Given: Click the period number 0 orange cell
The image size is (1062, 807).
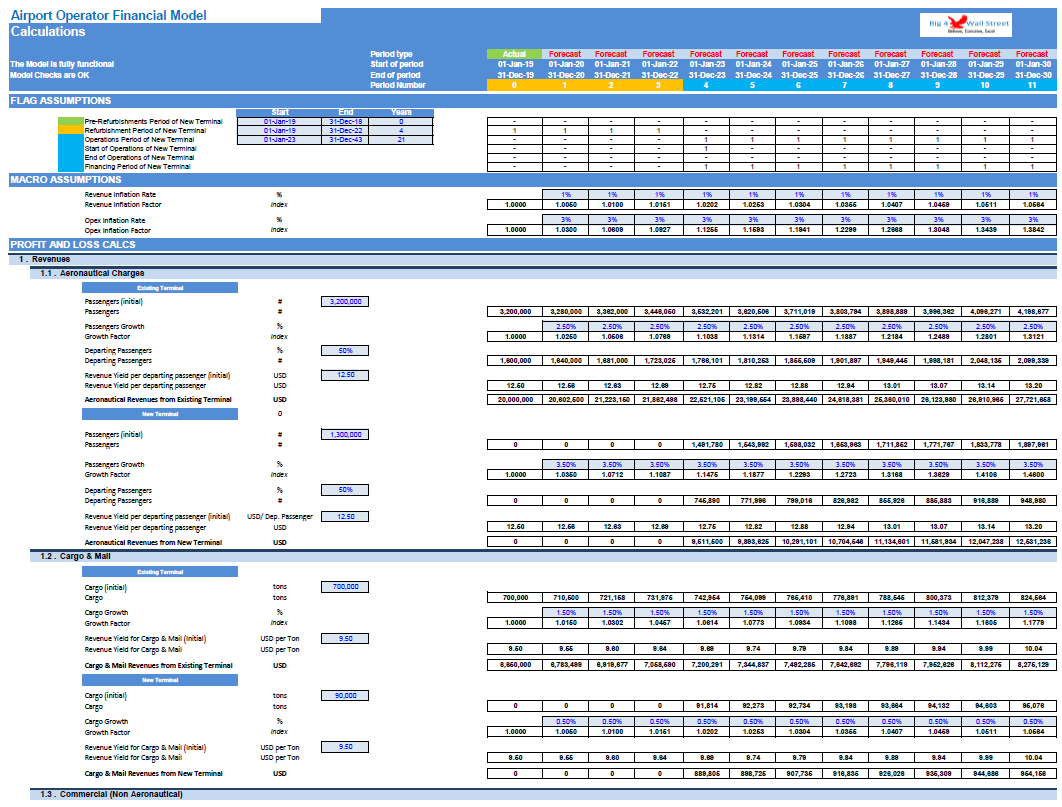Looking at the screenshot, I should coord(514,85).
